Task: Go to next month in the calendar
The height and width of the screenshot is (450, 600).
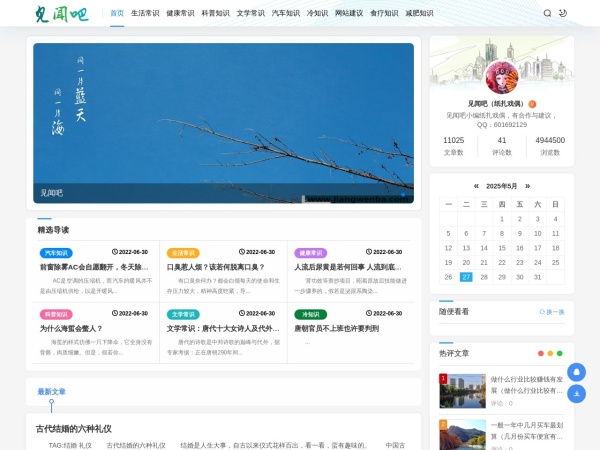Action: pos(527,186)
